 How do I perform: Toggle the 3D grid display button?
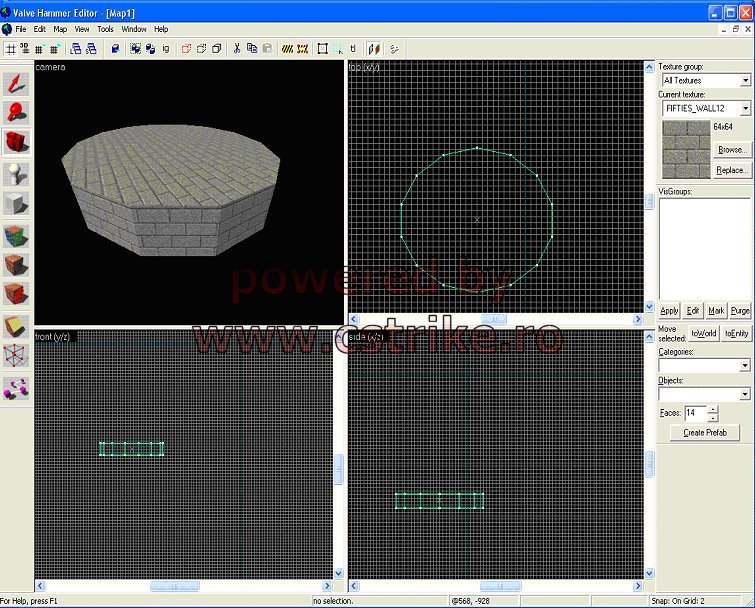click(25, 48)
